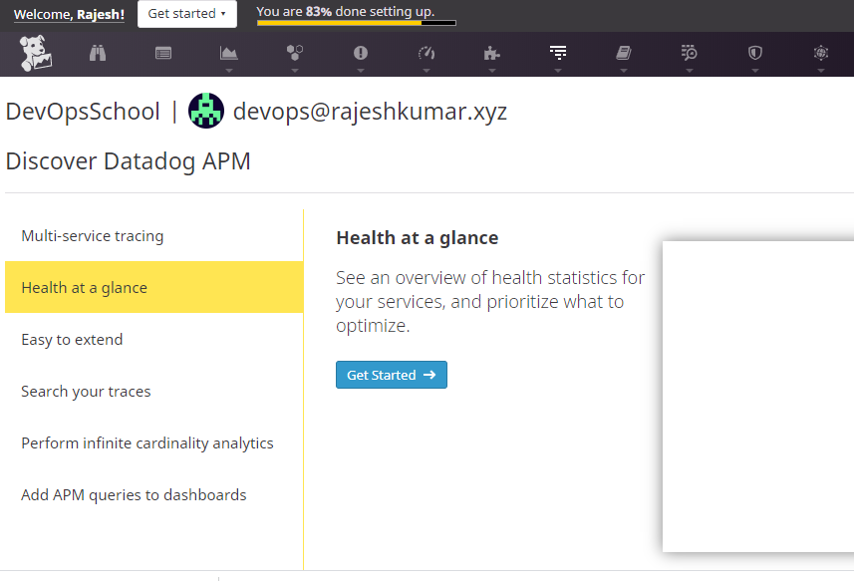
Task: Open Logs via the magnifier list icon
Action: [689, 54]
